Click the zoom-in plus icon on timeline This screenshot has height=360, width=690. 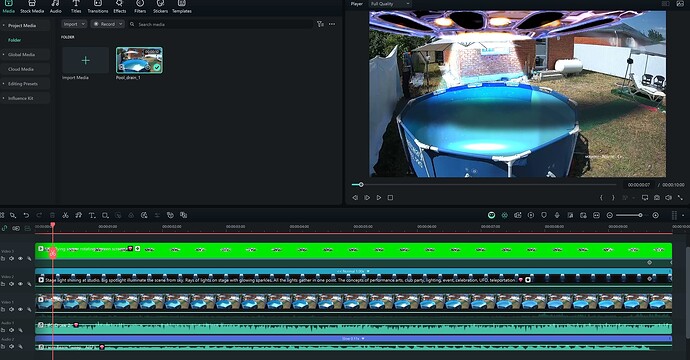click(x=655, y=215)
